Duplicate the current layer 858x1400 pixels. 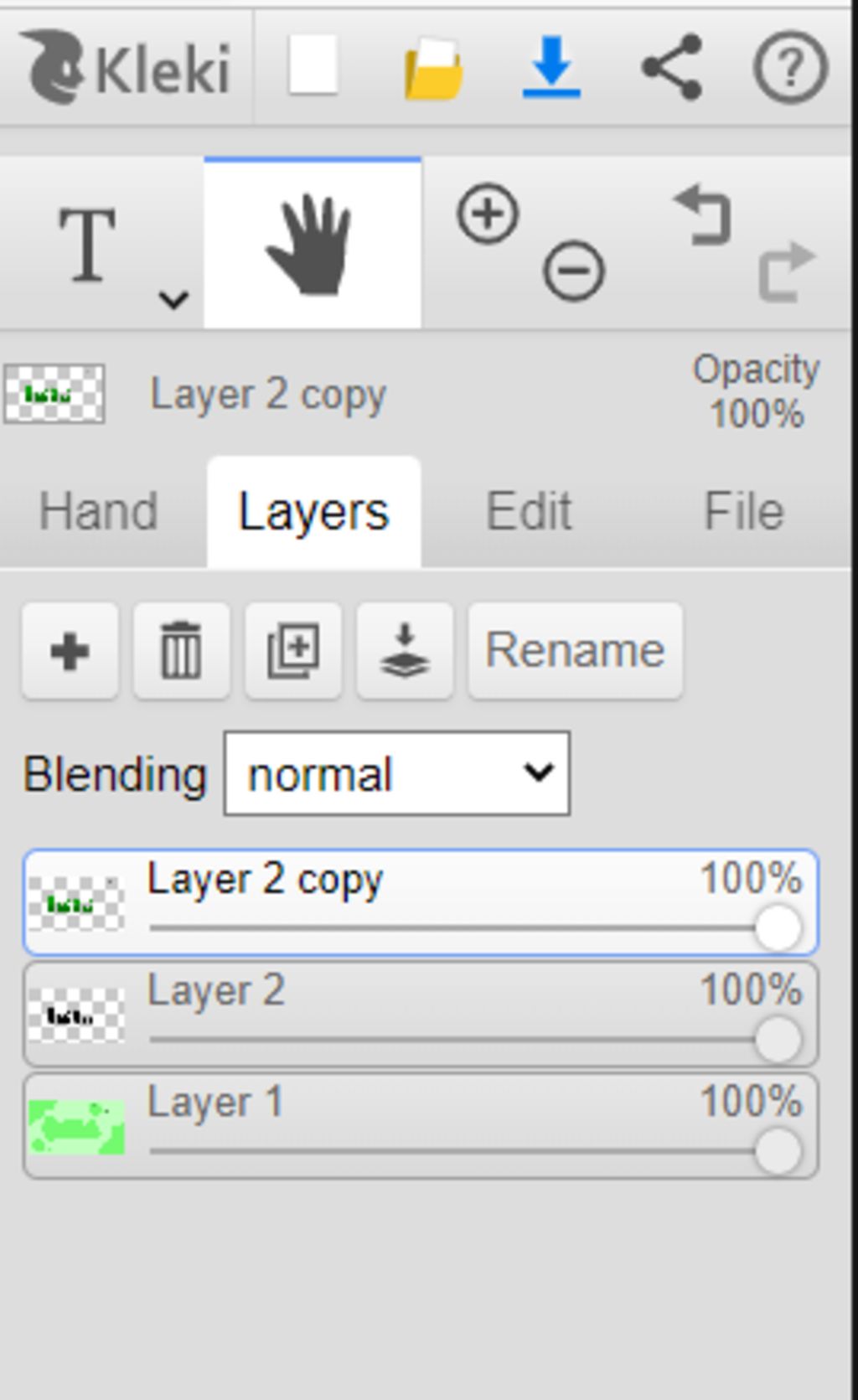pos(293,650)
